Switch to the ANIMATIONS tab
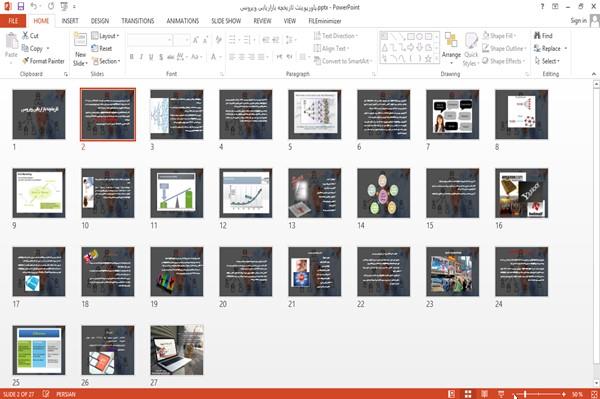This screenshot has height=399, width=600. [x=183, y=21]
